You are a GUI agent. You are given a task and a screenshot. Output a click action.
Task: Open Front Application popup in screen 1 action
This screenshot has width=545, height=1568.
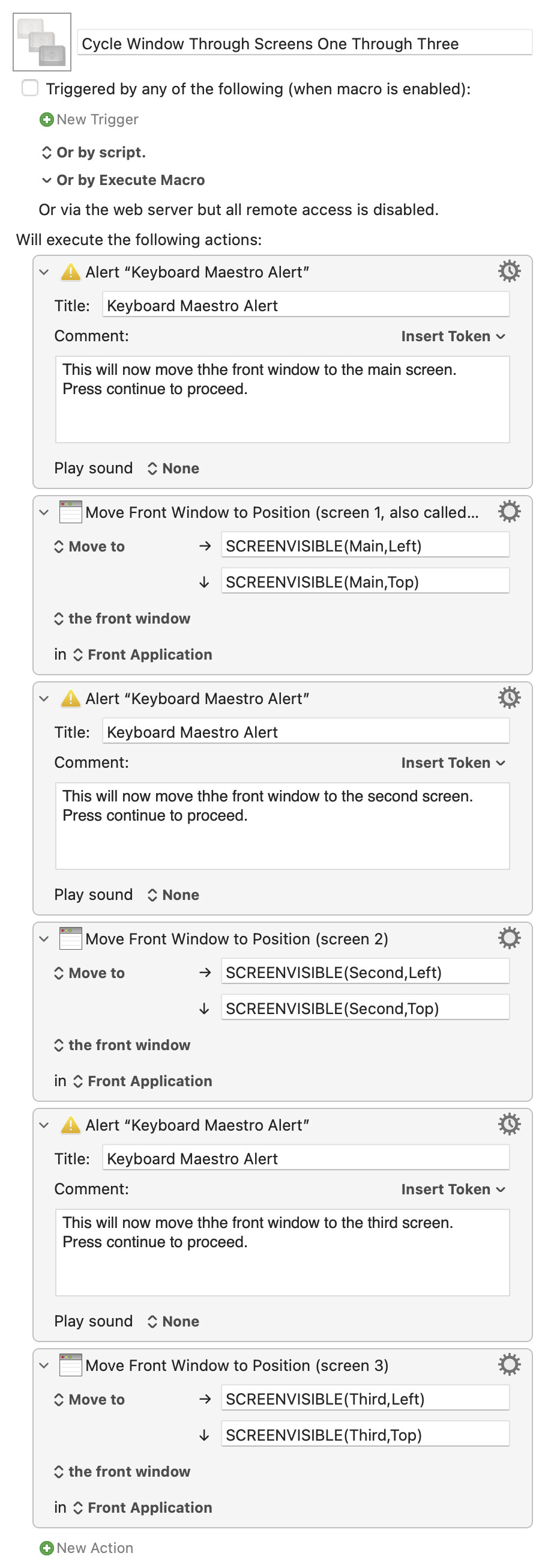143,654
